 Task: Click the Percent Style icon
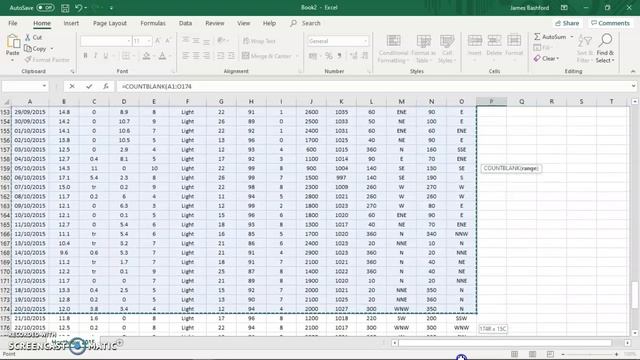pyautogui.click(x=329, y=56)
